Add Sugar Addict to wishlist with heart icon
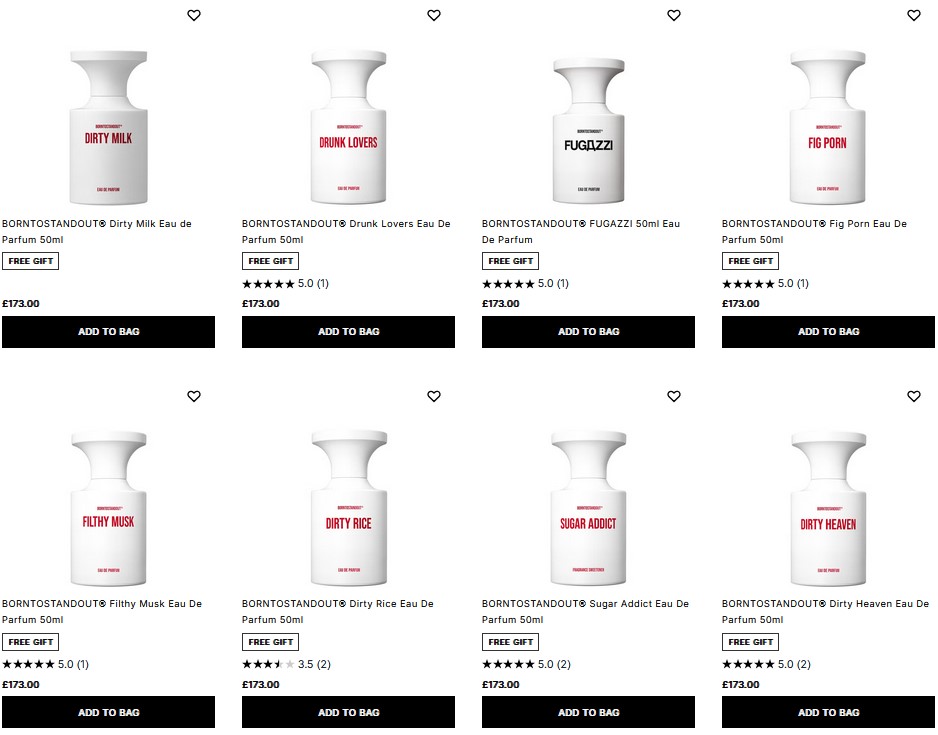938x735 pixels. click(674, 396)
